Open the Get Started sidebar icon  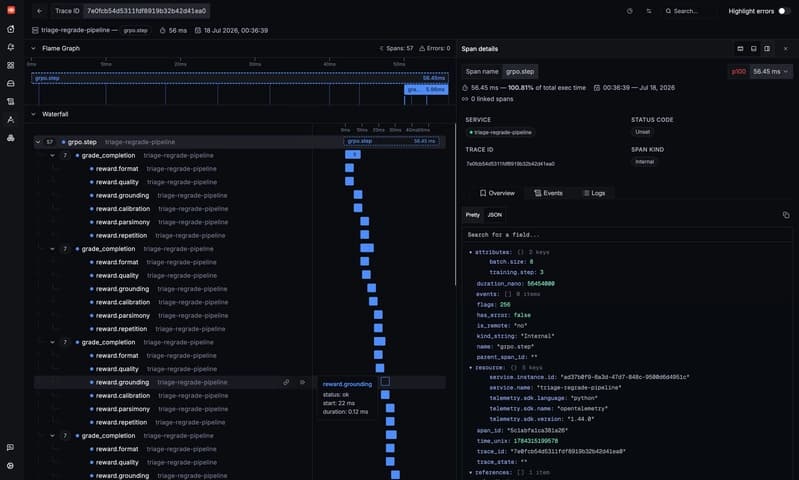pos(11,29)
